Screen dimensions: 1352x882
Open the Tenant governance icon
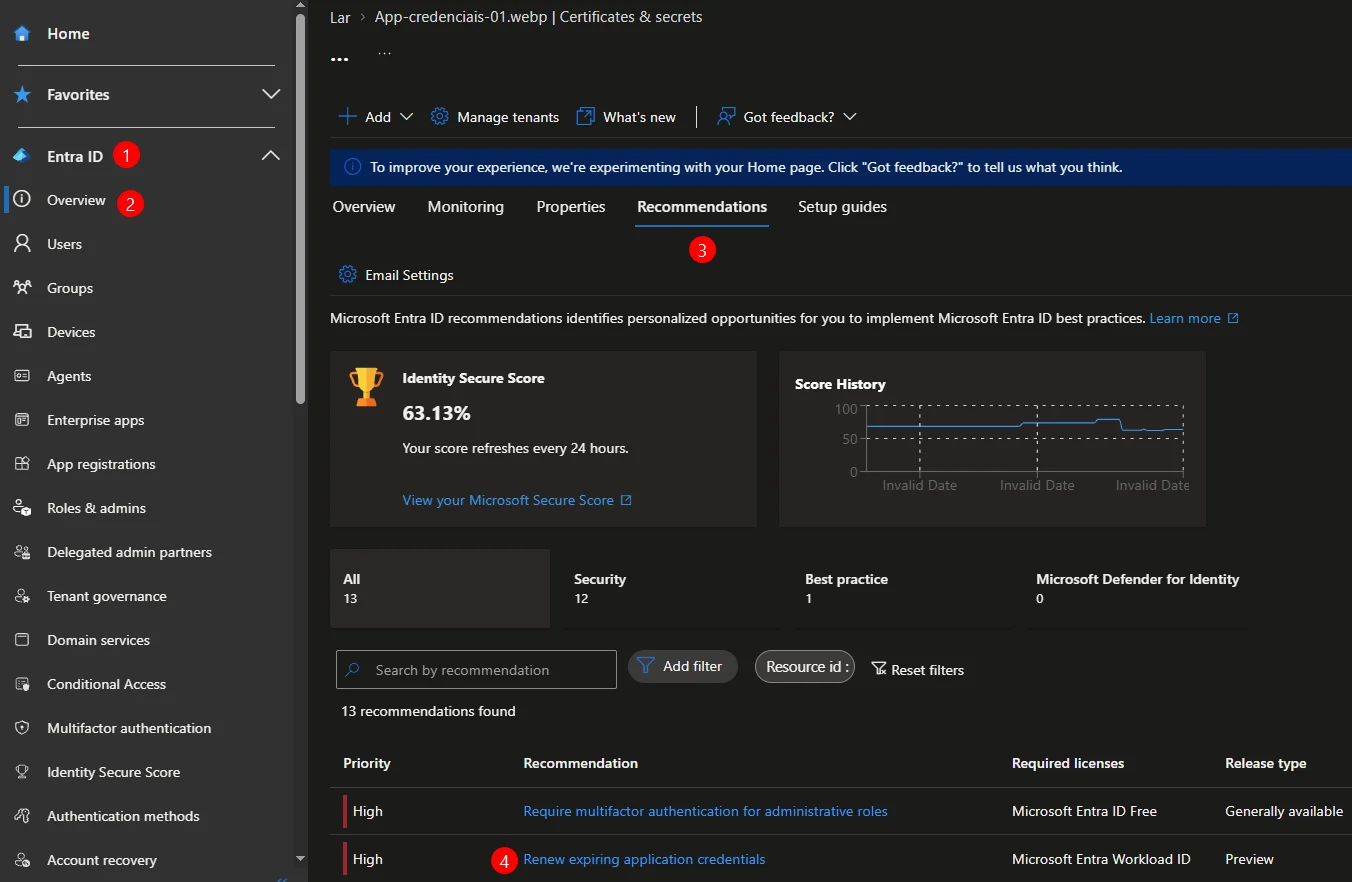point(22,596)
